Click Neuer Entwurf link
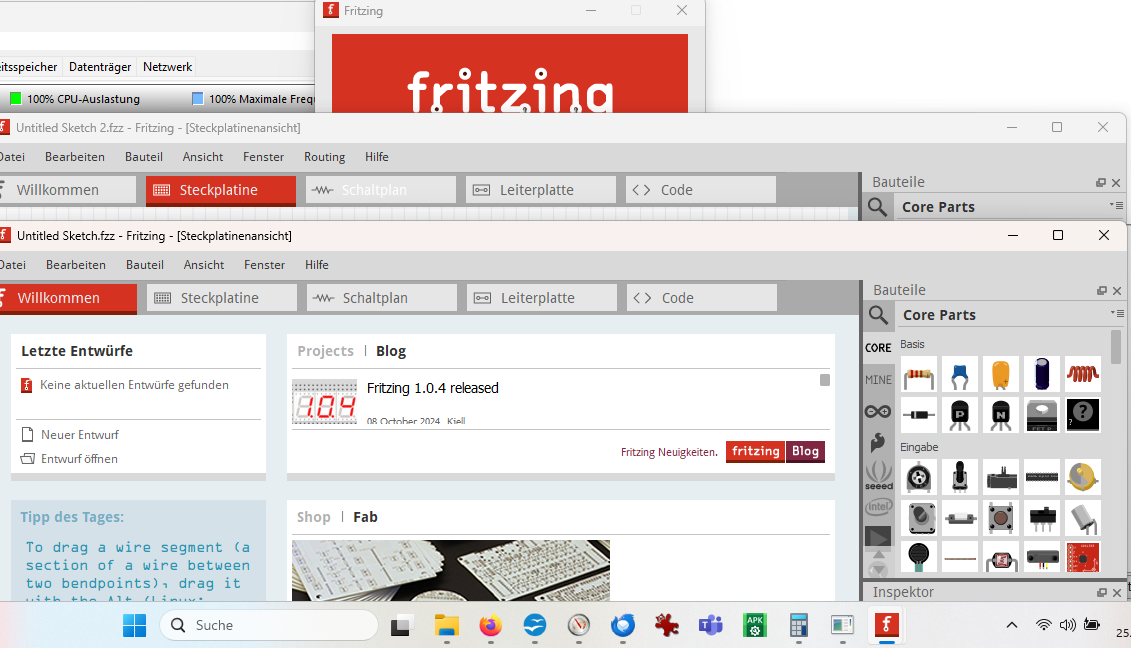This screenshot has width=1131, height=648. pos(79,435)
